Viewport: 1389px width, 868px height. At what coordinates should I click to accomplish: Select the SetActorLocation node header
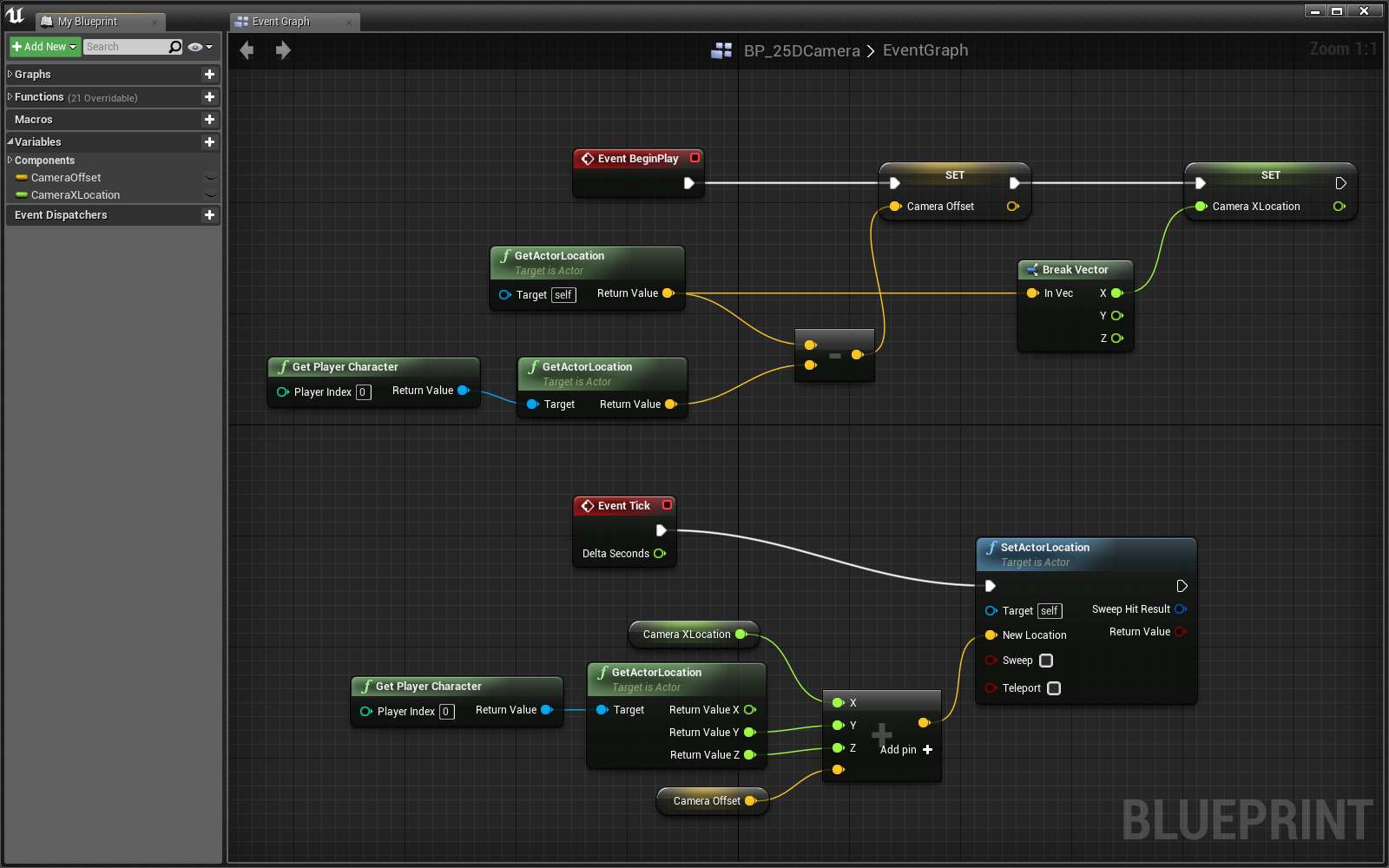[1086, 554]
